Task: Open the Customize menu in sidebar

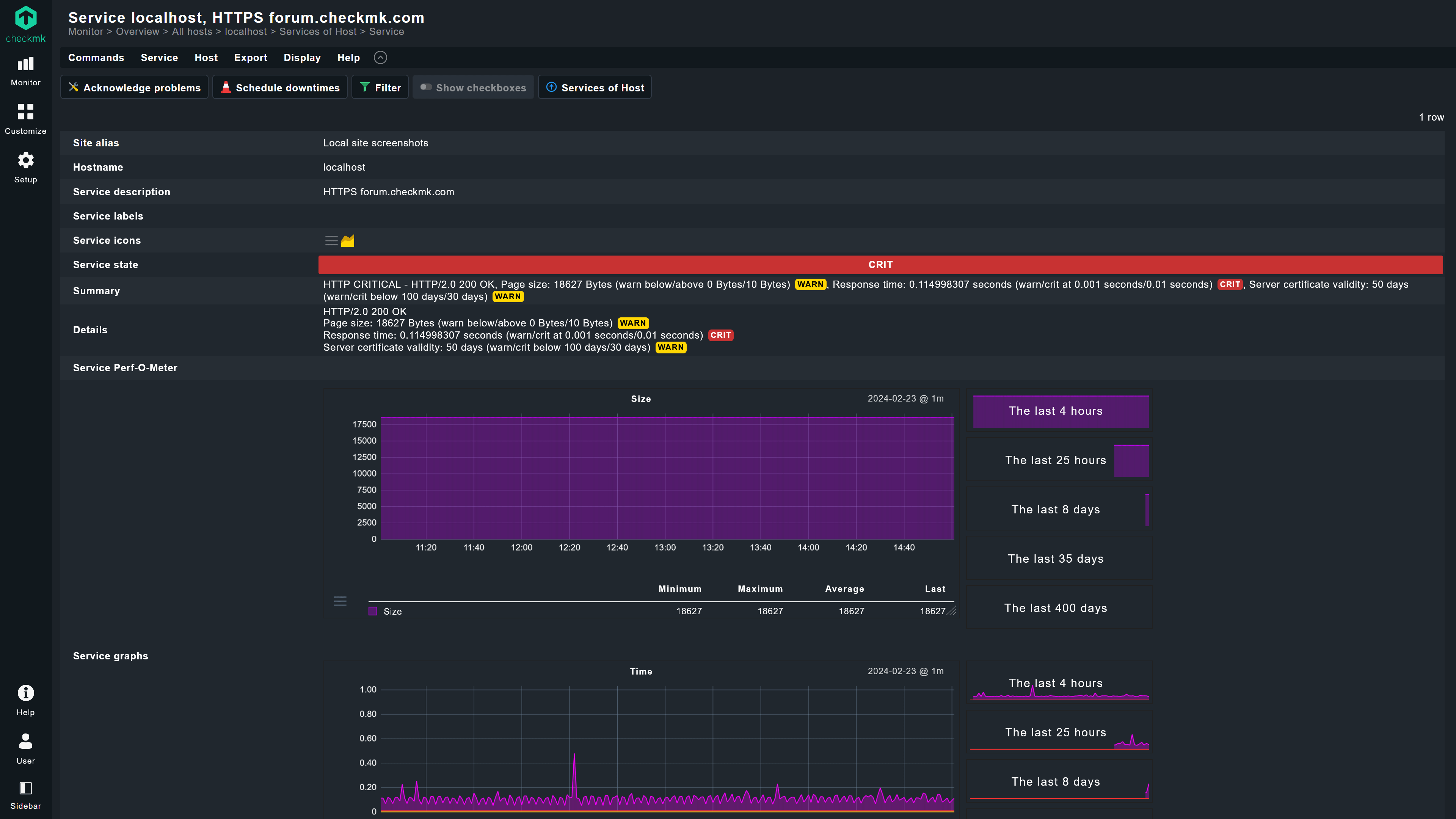Action: coord(25,119)
